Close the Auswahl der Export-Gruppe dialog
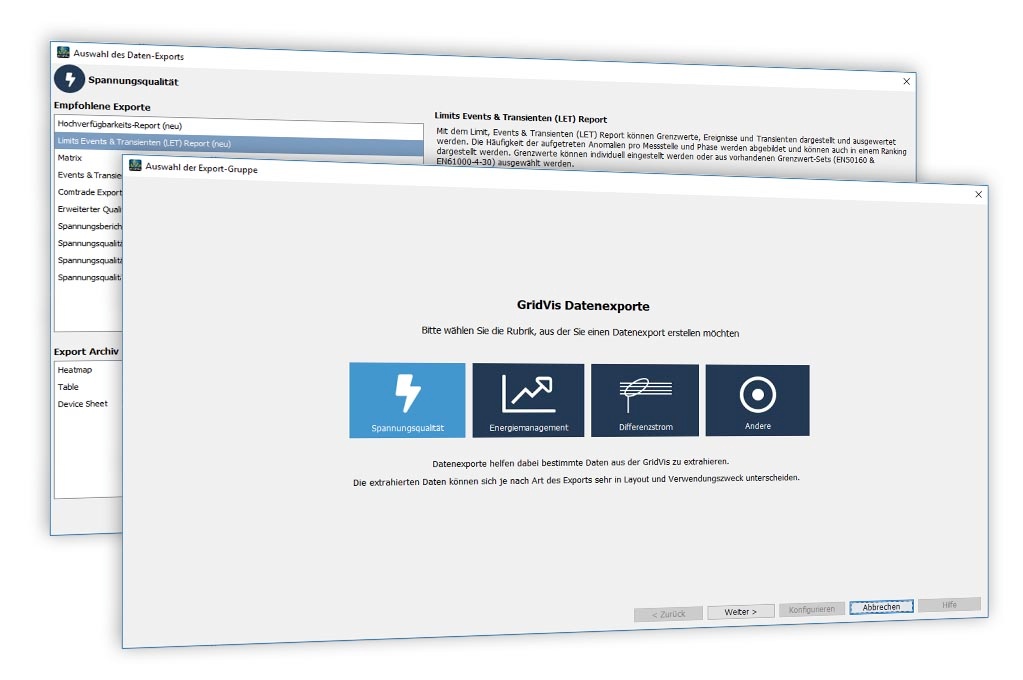Image resolution: width=1023 pixels, height=680 pixels. 978,194
